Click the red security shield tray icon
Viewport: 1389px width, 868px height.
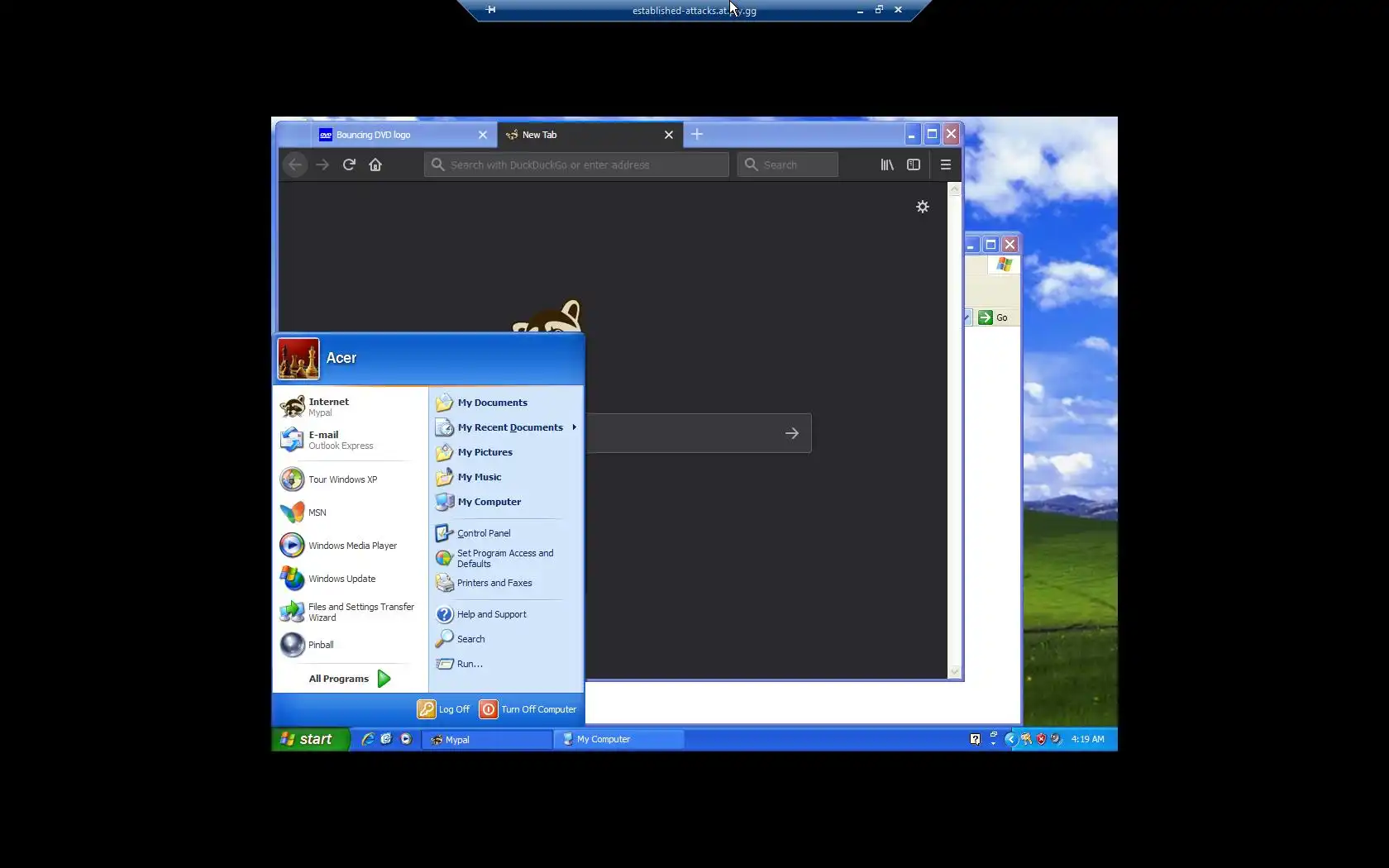[1041, 739]
